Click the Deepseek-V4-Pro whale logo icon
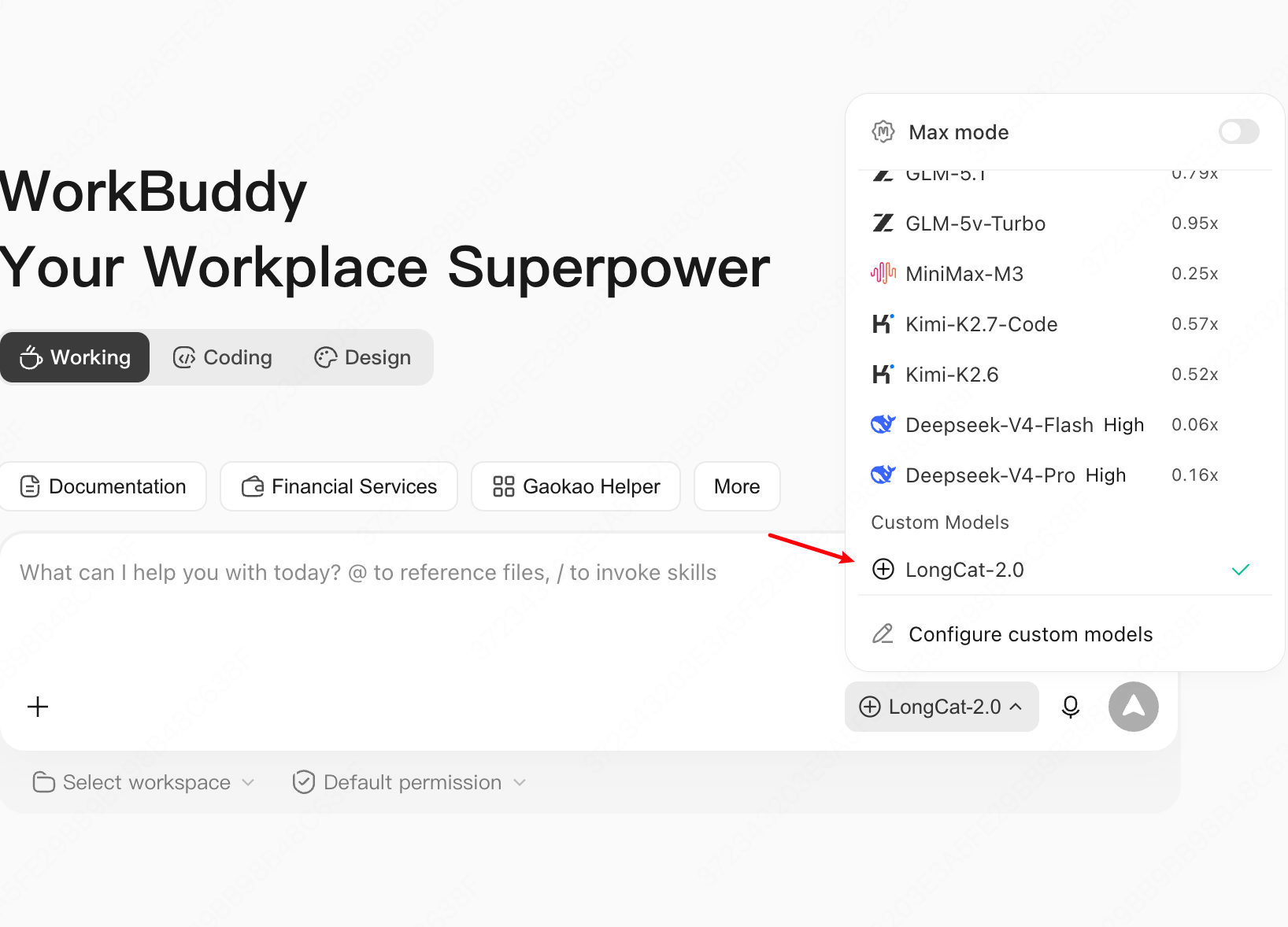This screenshot has height=927, width=1288. click(883, 475)
